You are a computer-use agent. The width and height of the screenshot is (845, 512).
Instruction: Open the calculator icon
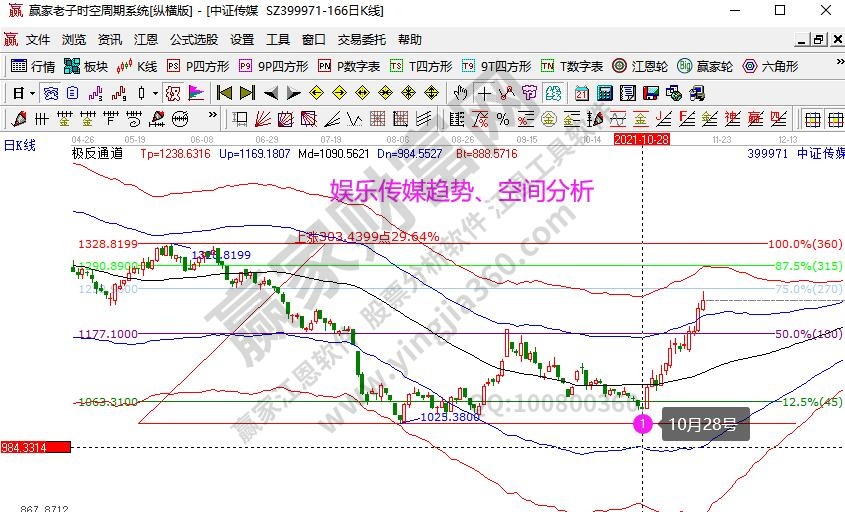click(605, 94)
